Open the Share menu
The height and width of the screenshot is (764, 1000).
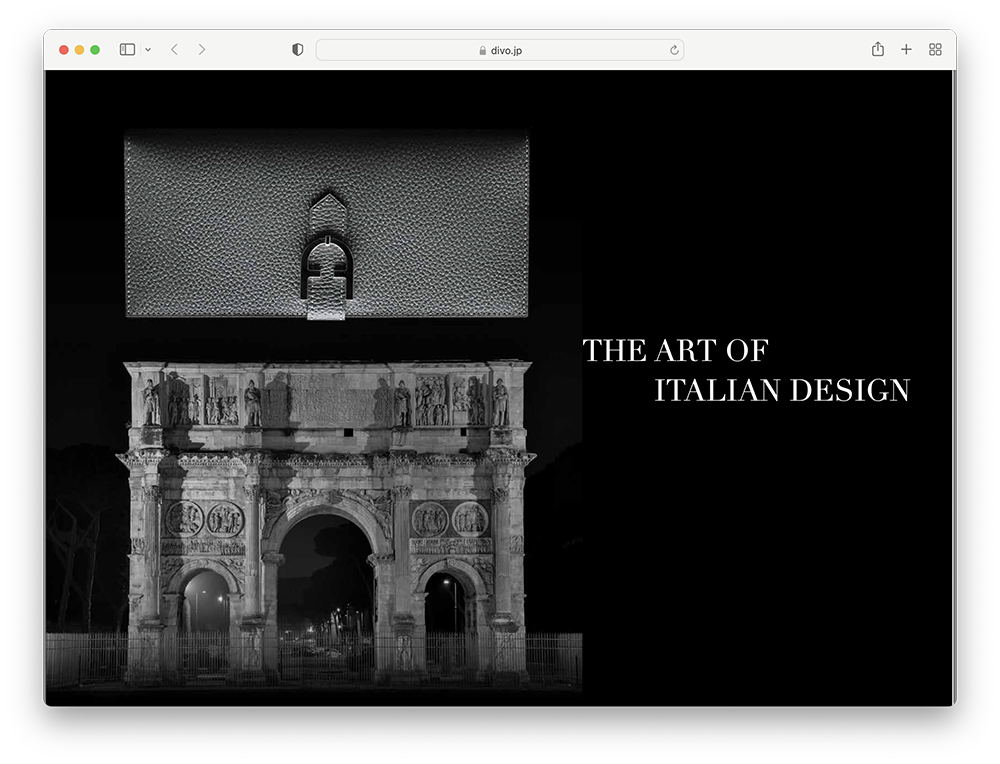[877, 50]
